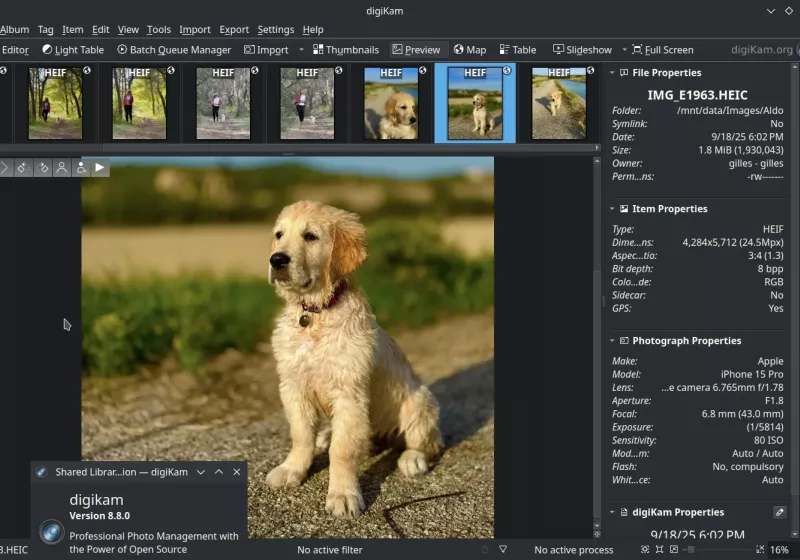The height and width of the screenshot is (560, 800).
Task: Toggle Thumbnails view mode
Action: 345,50
